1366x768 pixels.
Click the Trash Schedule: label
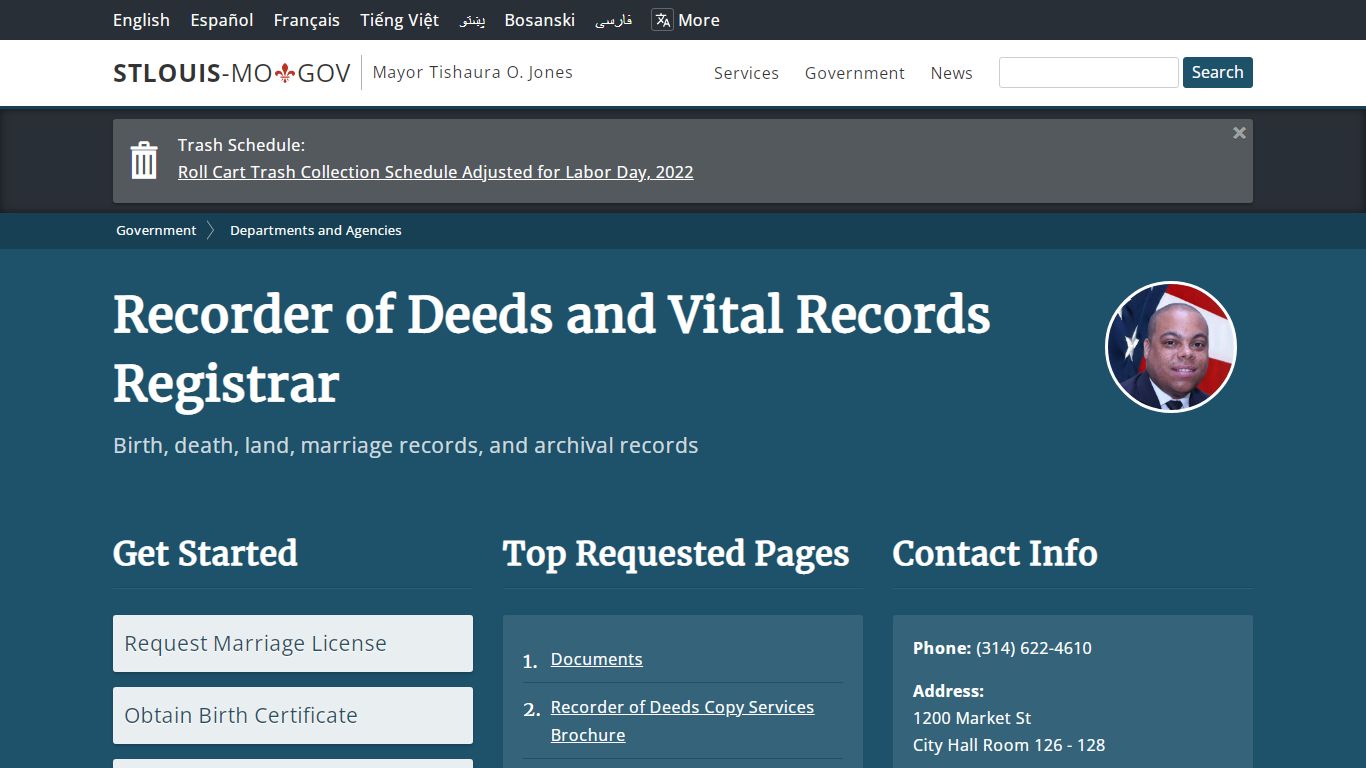coord(242,145)
